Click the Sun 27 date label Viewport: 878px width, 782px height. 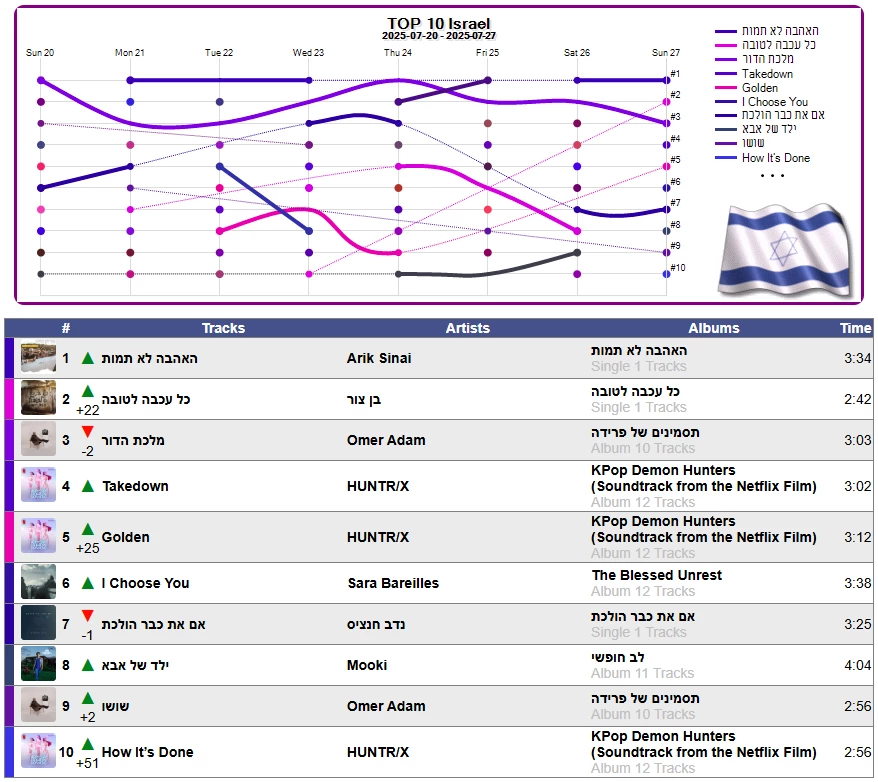(666, 53)
